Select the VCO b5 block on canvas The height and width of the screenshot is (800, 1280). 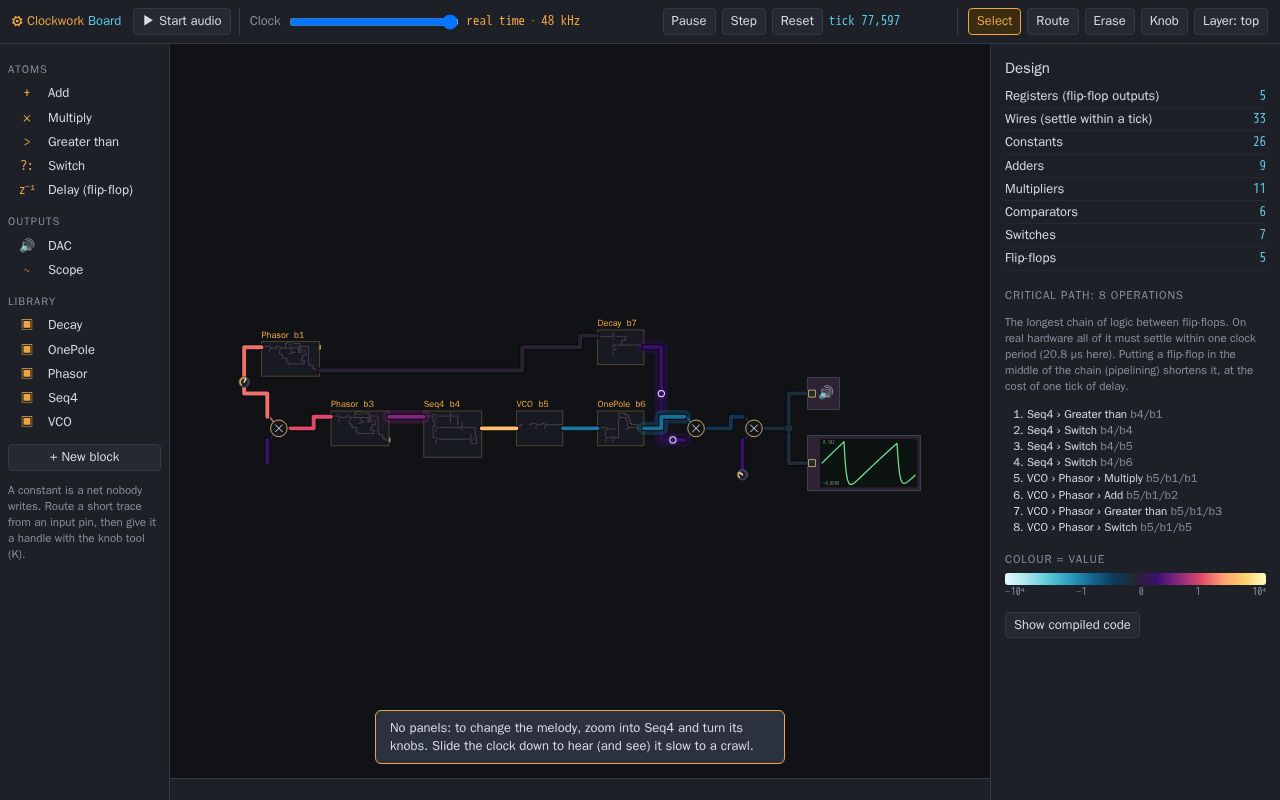539,428
